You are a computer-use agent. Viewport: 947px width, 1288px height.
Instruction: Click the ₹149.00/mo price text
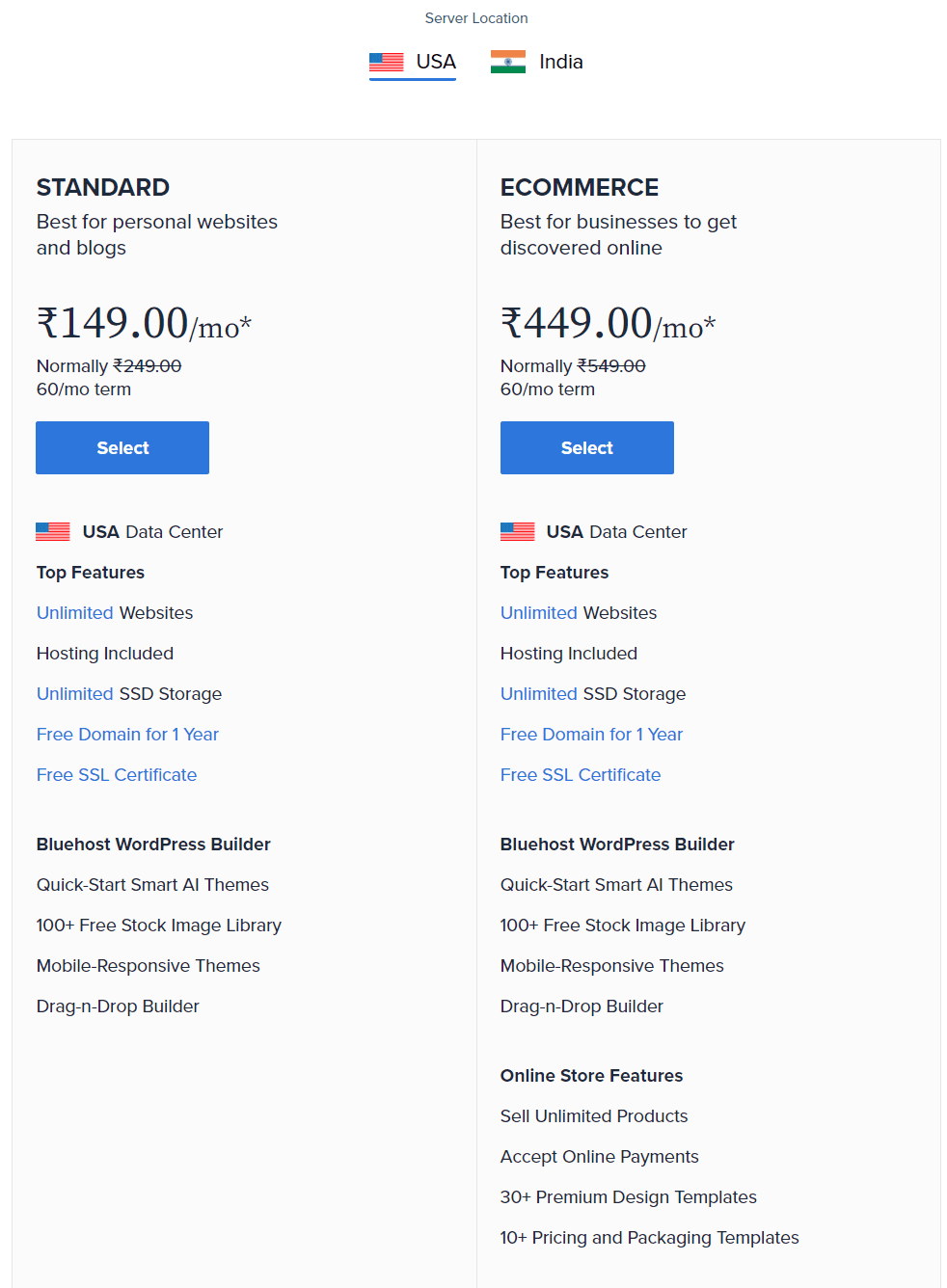pyautogui.click(x=144, y=324)
